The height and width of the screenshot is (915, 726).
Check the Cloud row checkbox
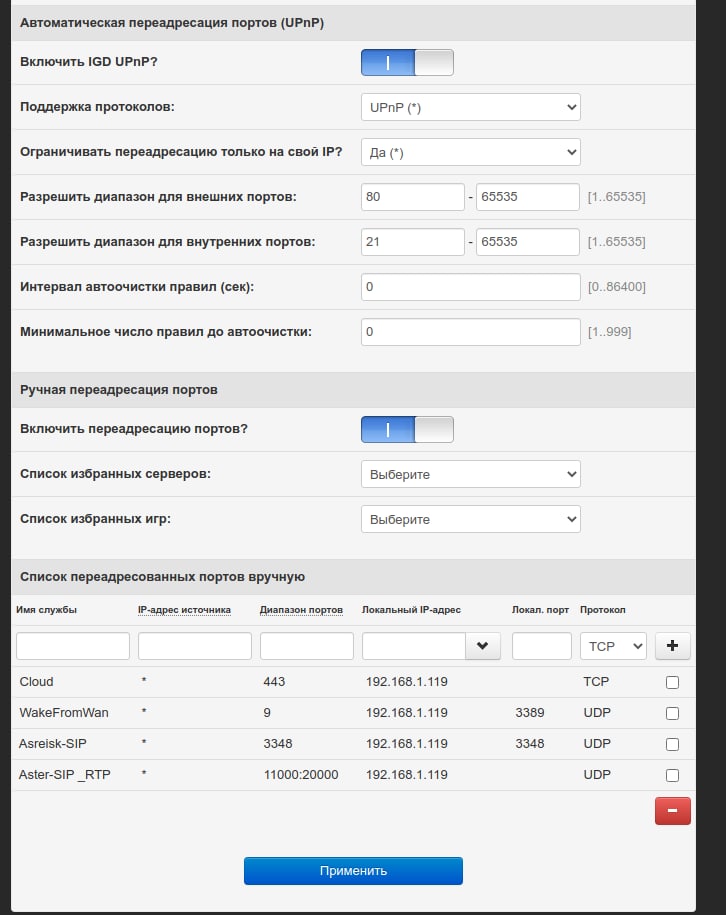672,682
